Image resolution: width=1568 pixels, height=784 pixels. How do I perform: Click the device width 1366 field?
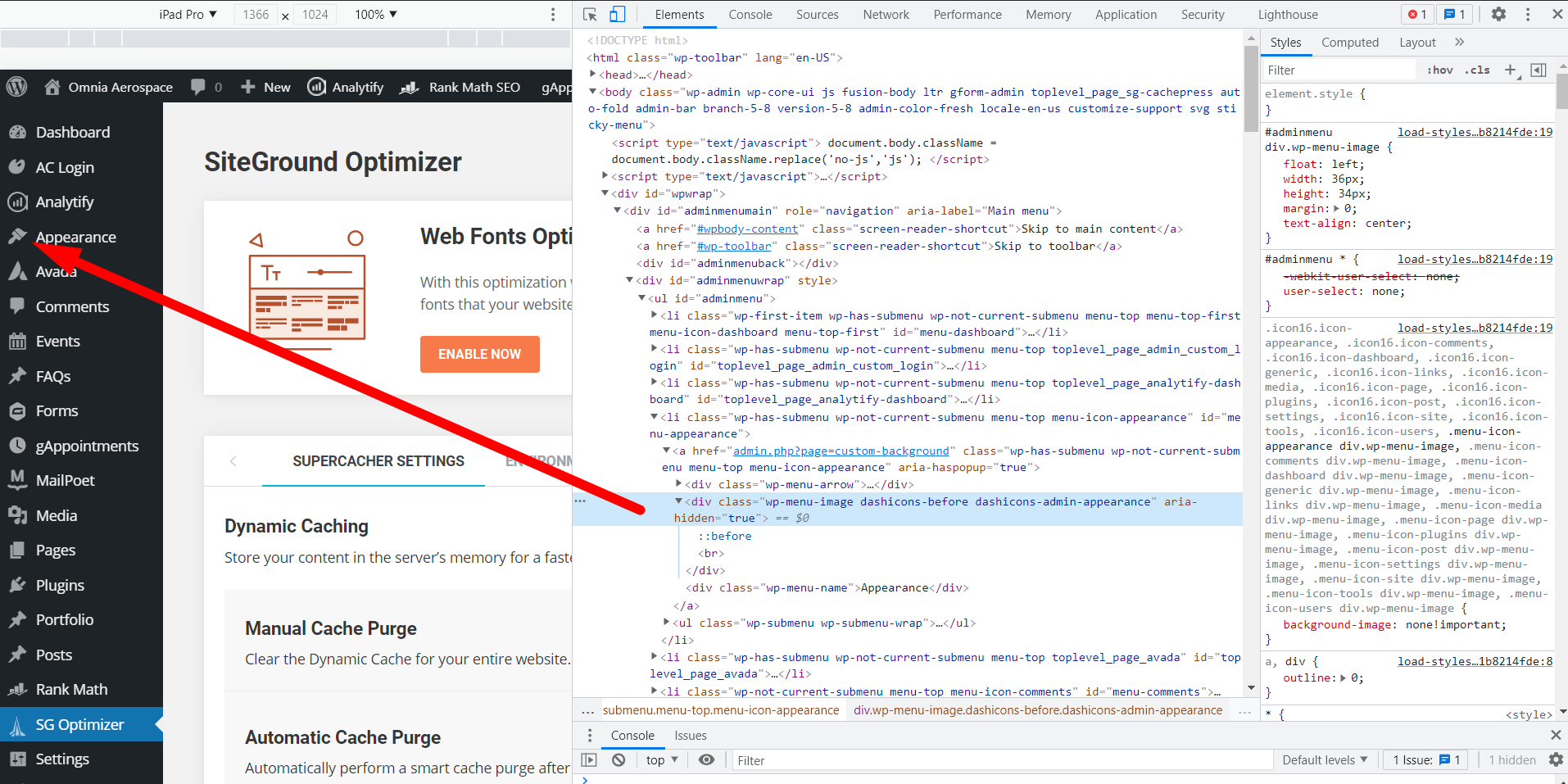click(256, 14)
